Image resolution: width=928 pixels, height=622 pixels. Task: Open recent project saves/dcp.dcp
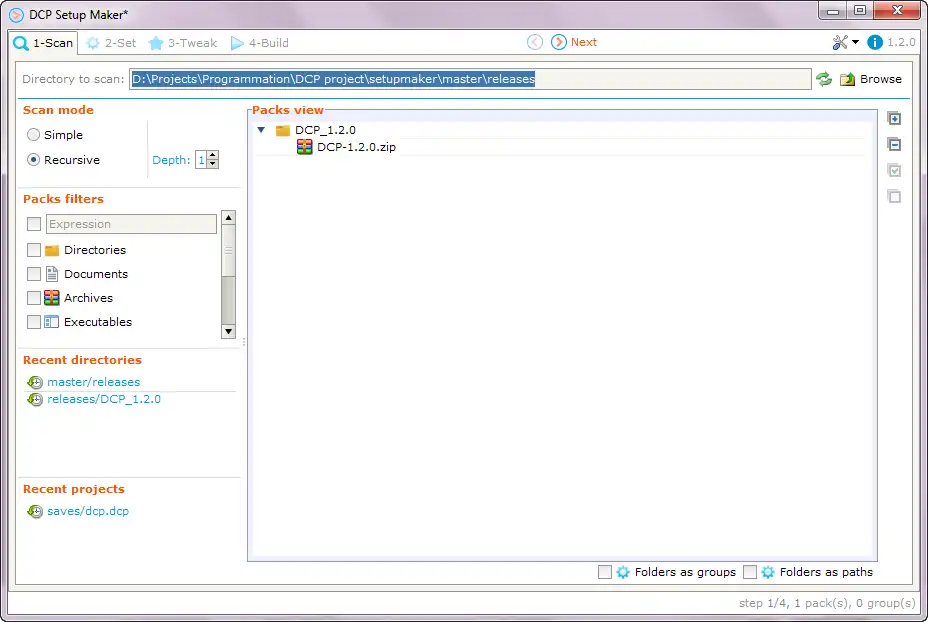pyautogui.click(x=88, y=511)
